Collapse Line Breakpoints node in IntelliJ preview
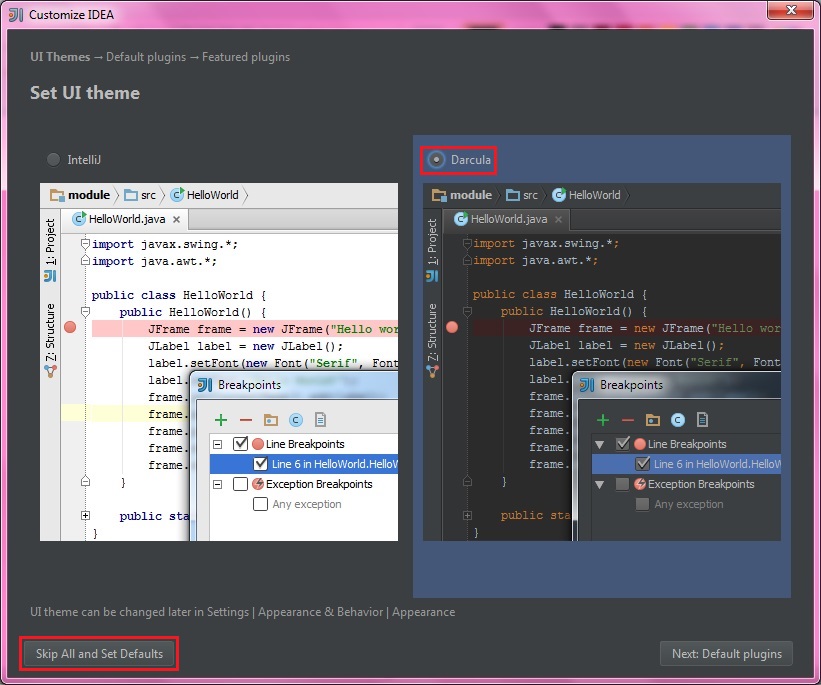Screen dimensions: 821x685 [217, 445]
